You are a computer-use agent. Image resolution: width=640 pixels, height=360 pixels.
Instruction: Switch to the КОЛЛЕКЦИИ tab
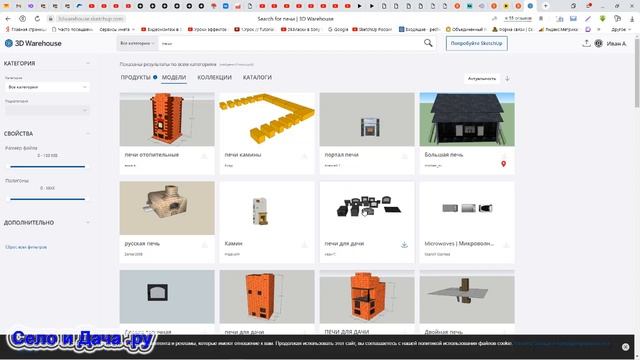coord(214,77)
